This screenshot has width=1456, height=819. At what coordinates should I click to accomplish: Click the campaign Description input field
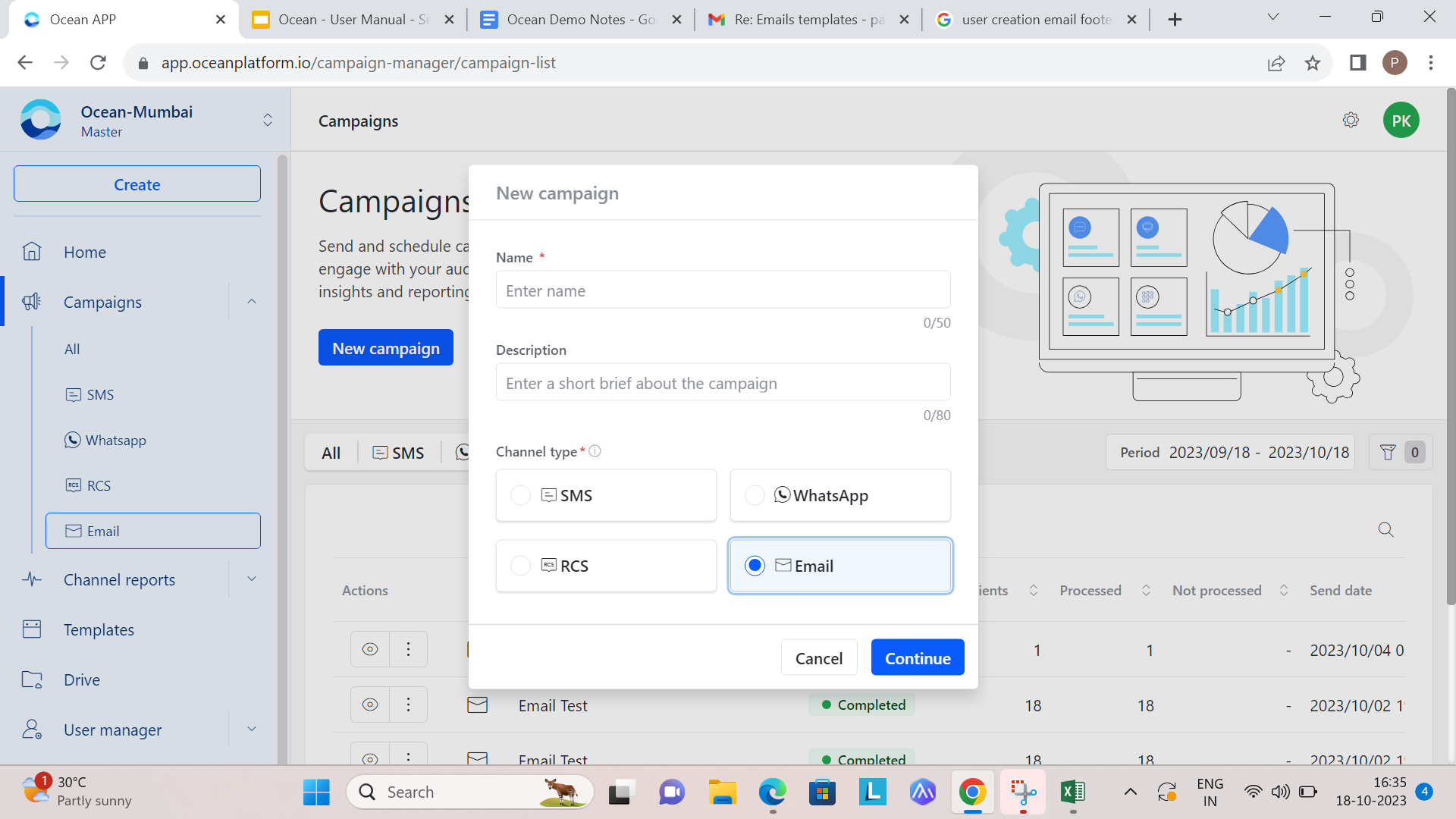[x=723, y=383]
